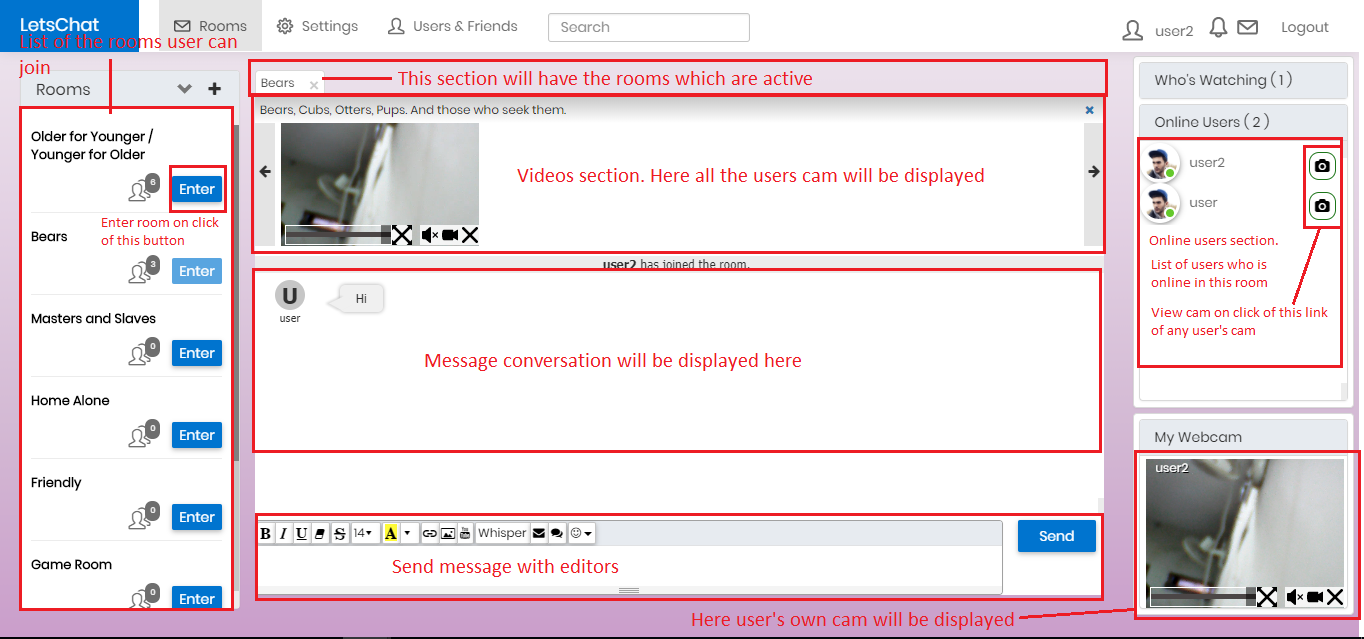Click the editor resize grip handle
This screenshot has width=1364, height=639.
pyautogui.click(x=629, y=591)
